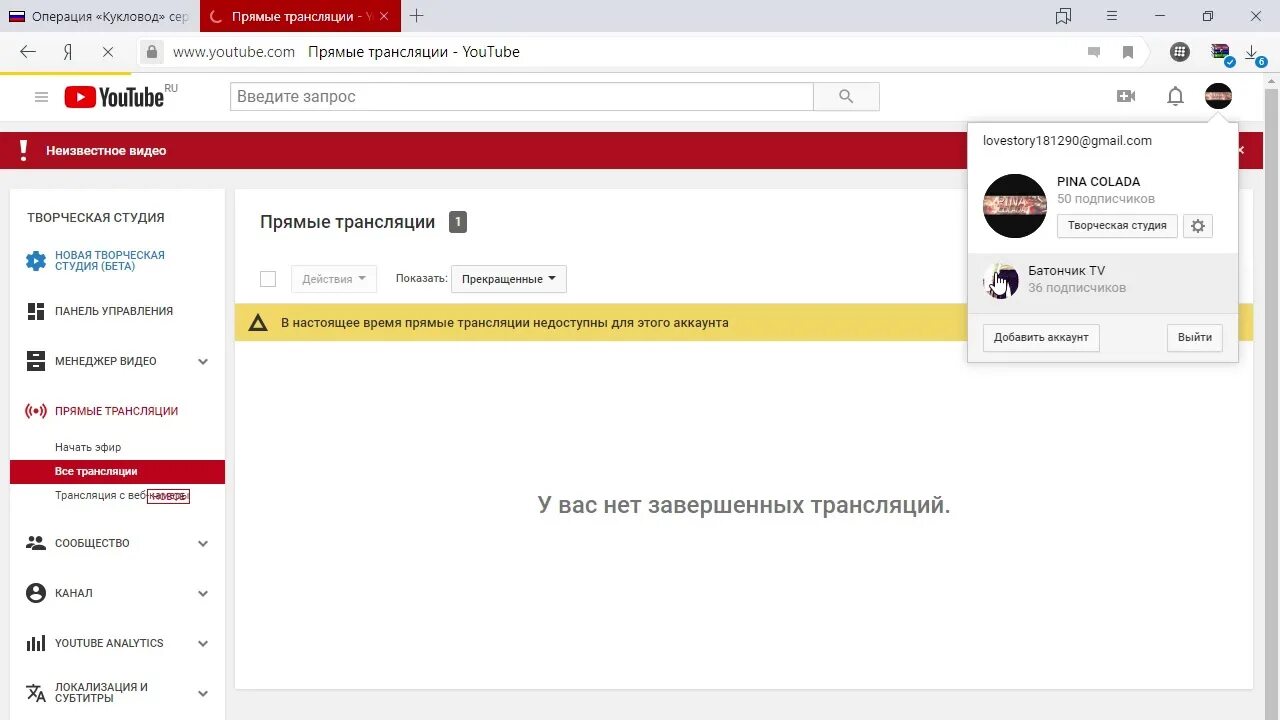The width and height of the screenshot is (1280, 720).
Task: Click the exclamation icon in red banner
Action: pyautogui.click(x=25, y=151)
